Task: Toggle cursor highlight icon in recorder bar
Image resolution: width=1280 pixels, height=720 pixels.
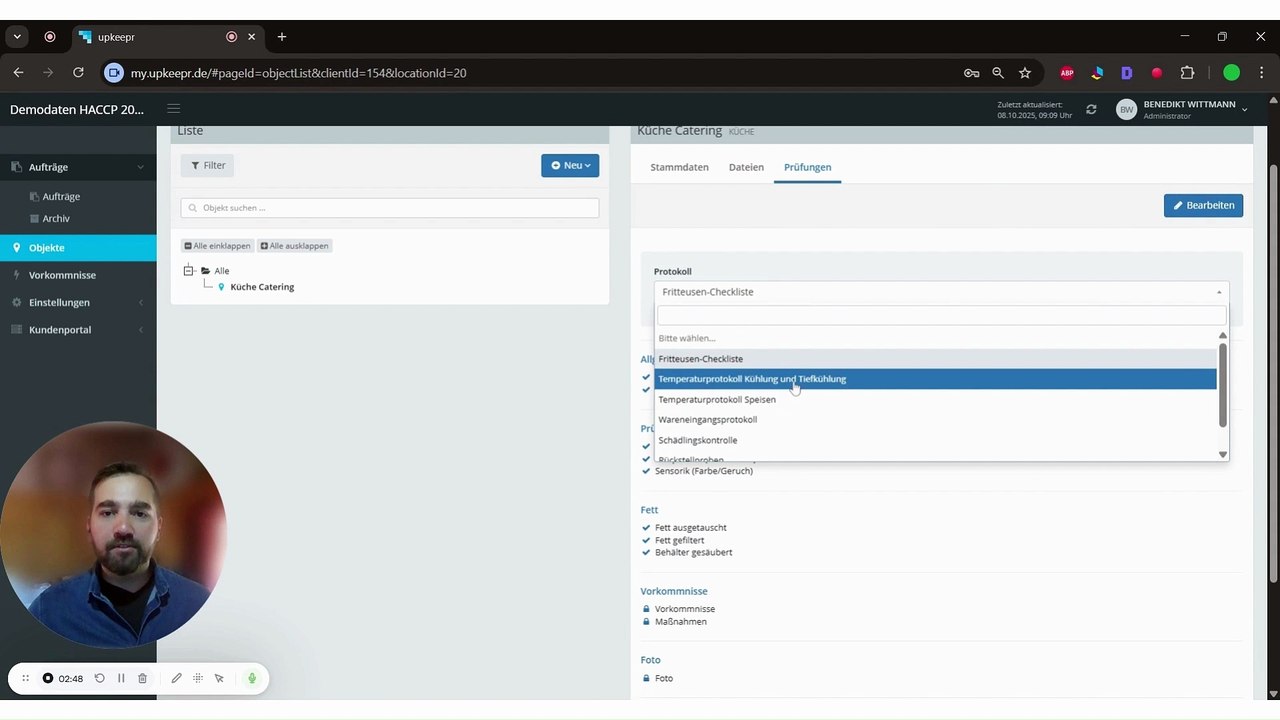Action: point(219,678)
